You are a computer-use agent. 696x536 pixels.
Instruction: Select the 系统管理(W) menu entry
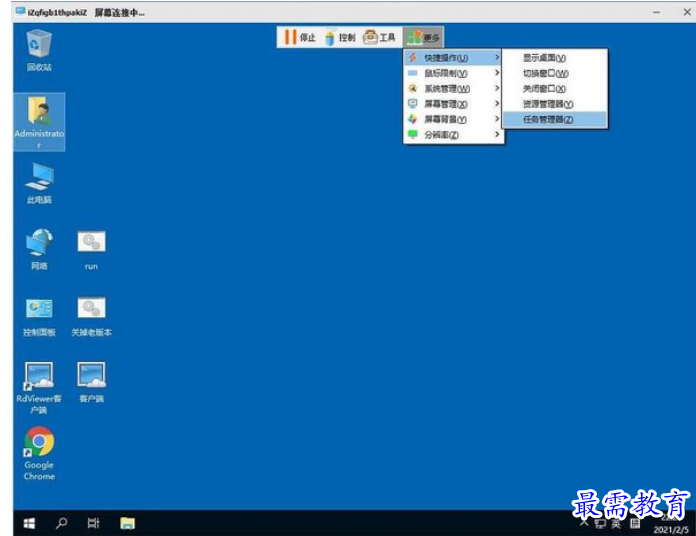click(x=454, y=88)
